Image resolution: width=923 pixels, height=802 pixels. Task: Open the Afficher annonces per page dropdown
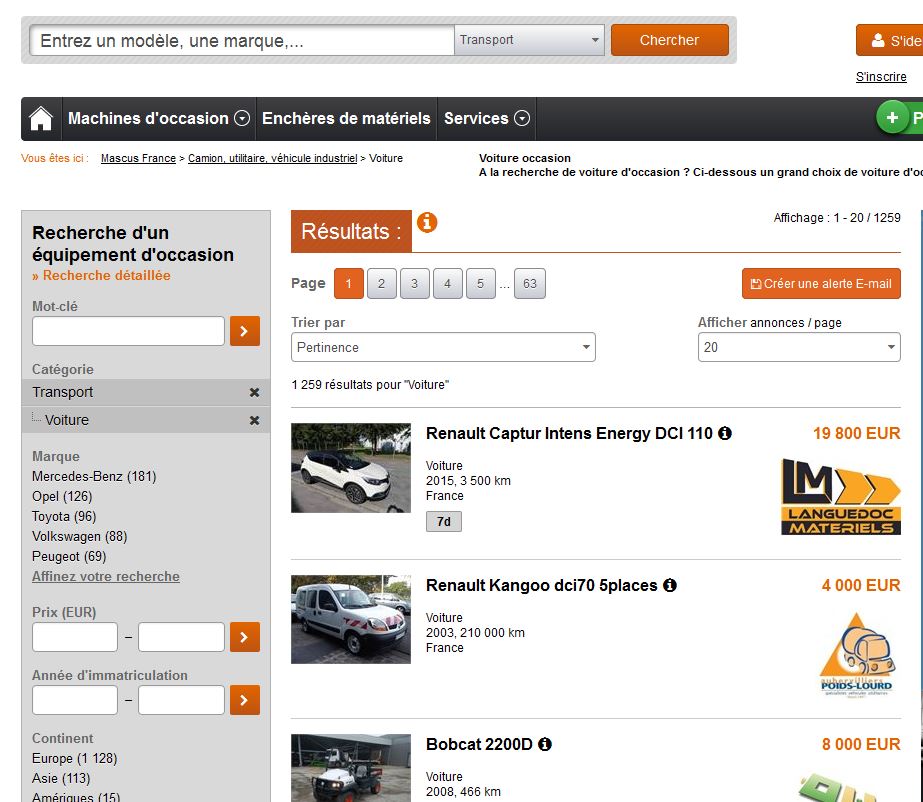click(799, 347)
